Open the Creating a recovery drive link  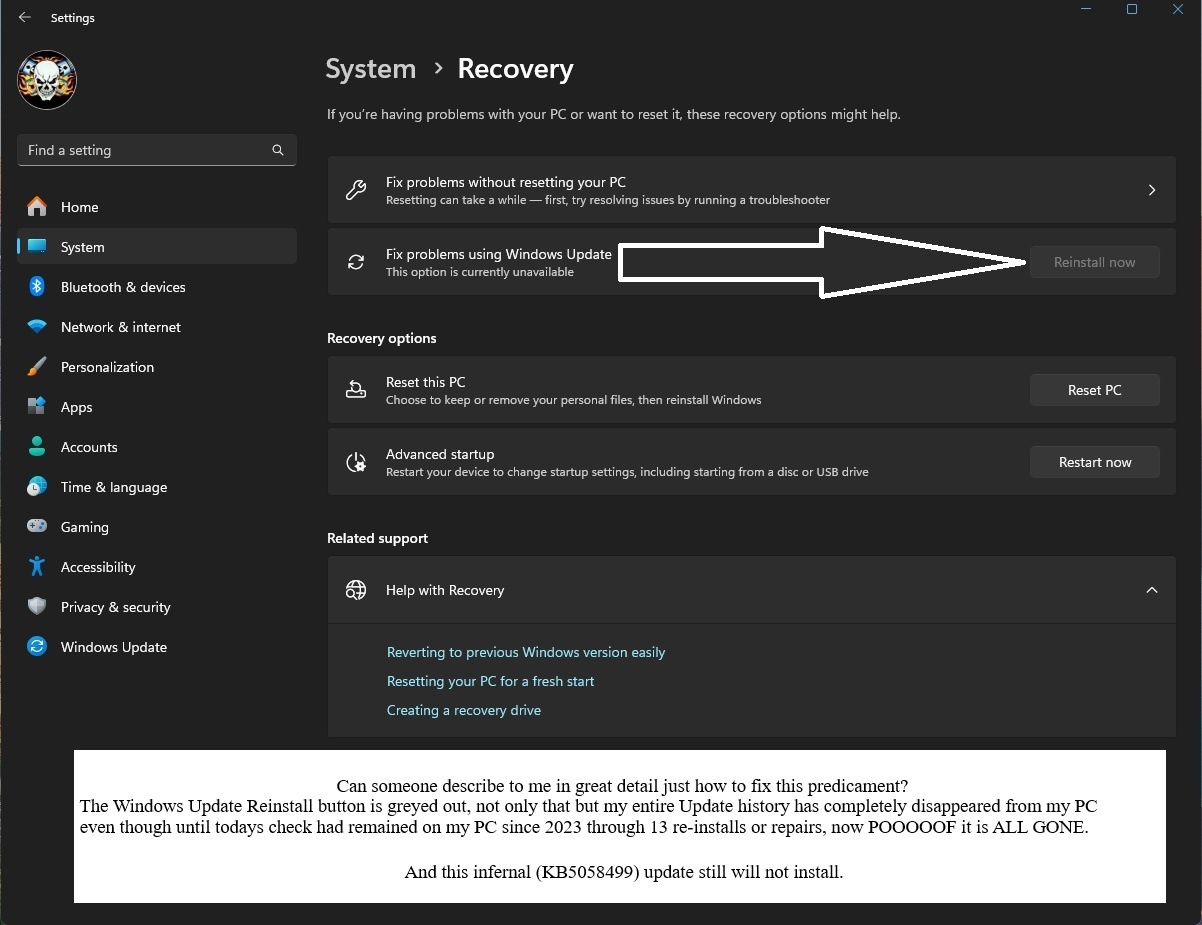pyautogui.click(x=463, y=710)
